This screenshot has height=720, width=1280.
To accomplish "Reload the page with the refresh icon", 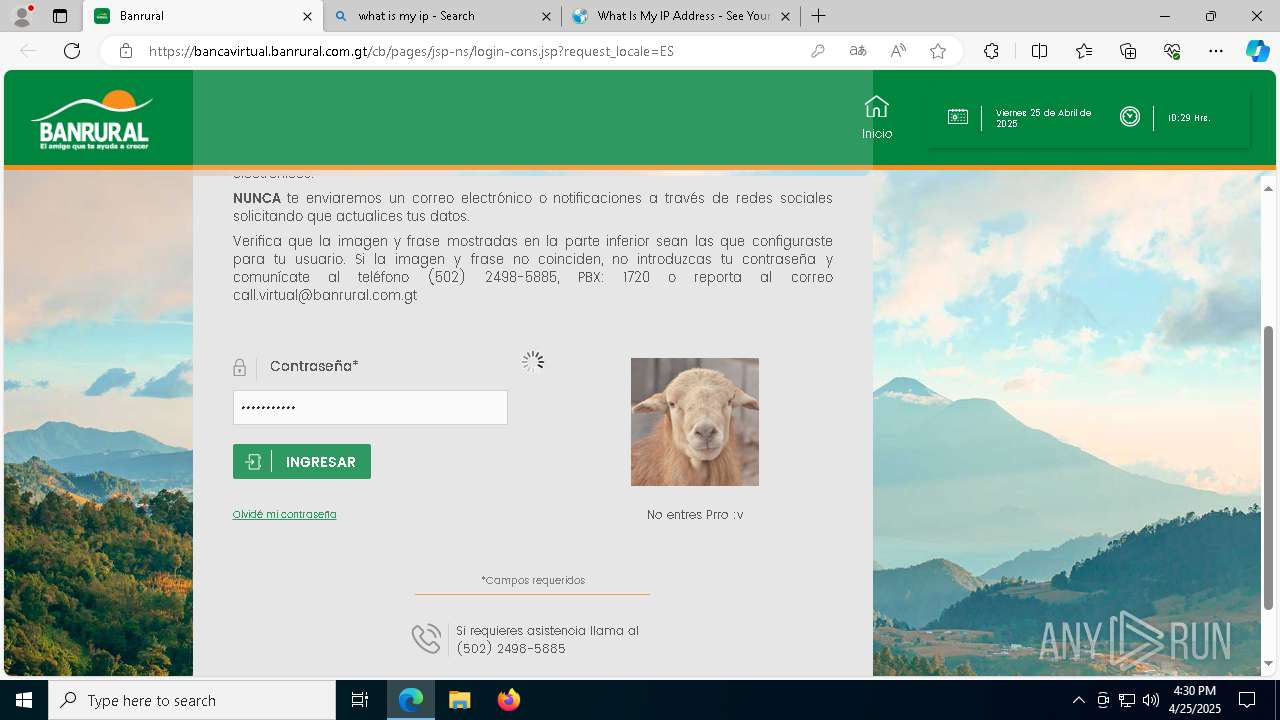I will [x=72, y=51].
